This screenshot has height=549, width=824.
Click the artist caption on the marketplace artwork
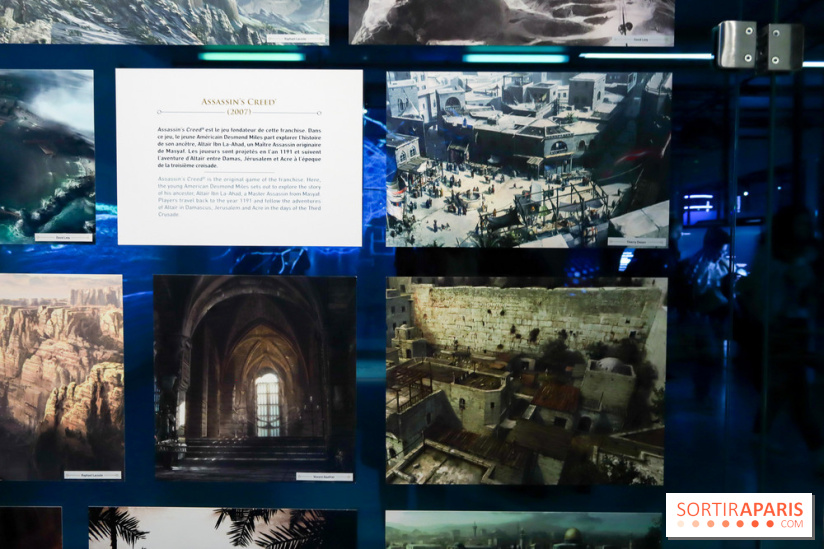[x=637, y=242]
